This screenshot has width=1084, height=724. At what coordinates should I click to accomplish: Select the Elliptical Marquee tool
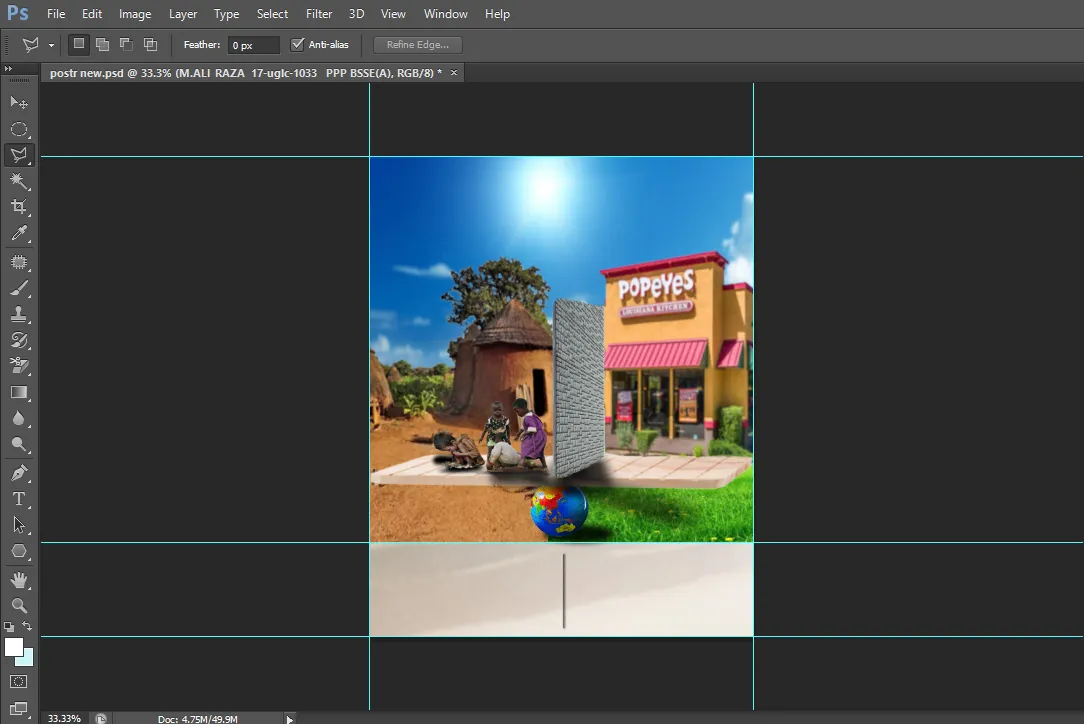[x=19, y=129]
